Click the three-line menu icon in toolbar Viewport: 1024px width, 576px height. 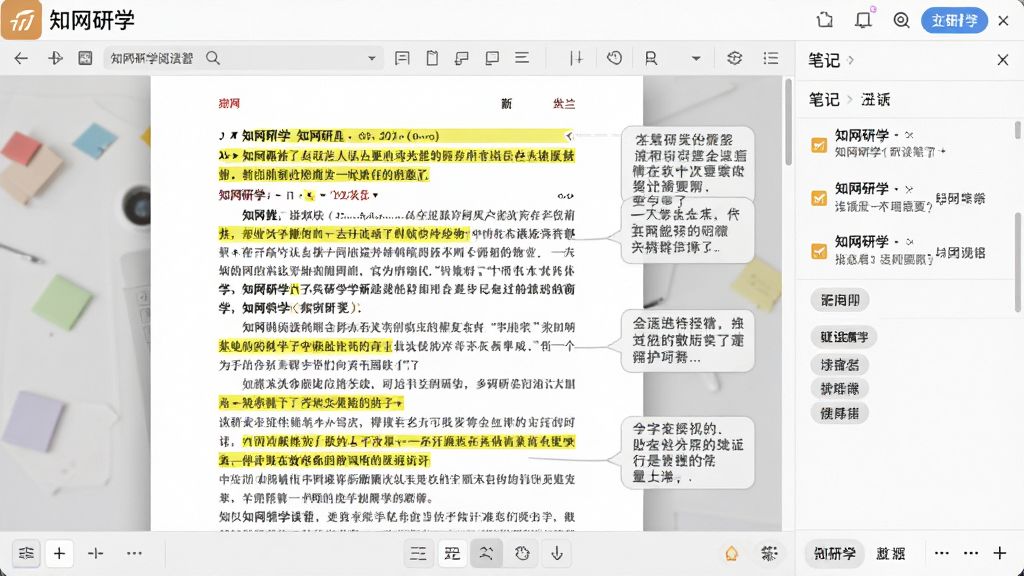pyautogui.click(x=522, y=58)
